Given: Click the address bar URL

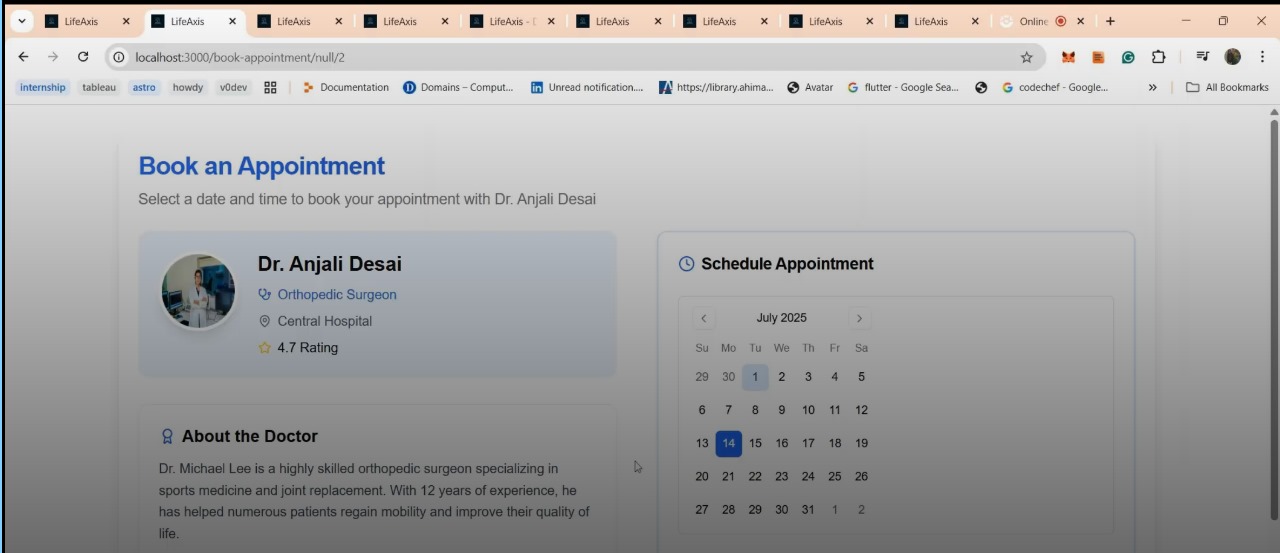Looking at the screenshot, I should 240,58.
